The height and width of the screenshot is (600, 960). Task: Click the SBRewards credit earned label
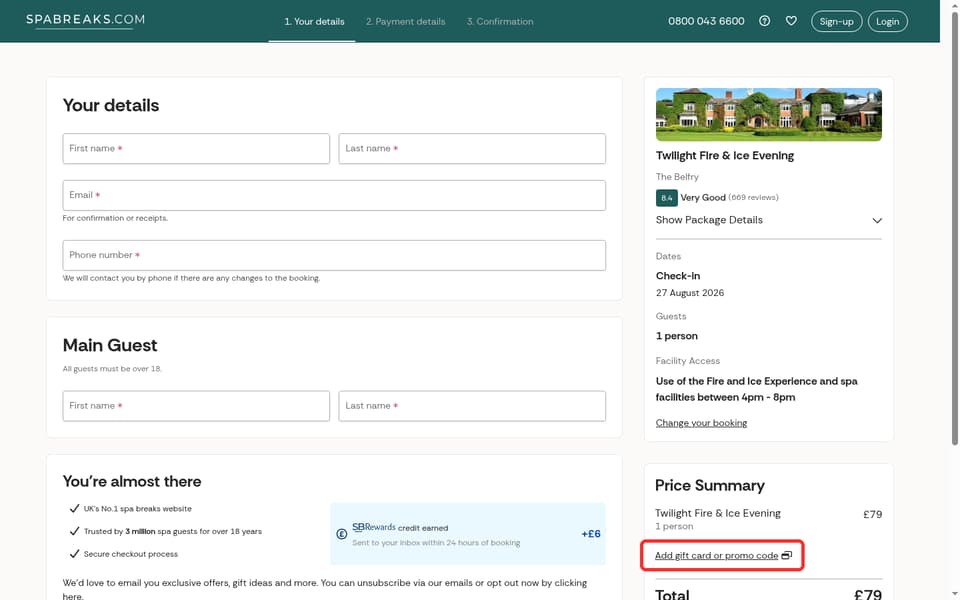[400, 527]
